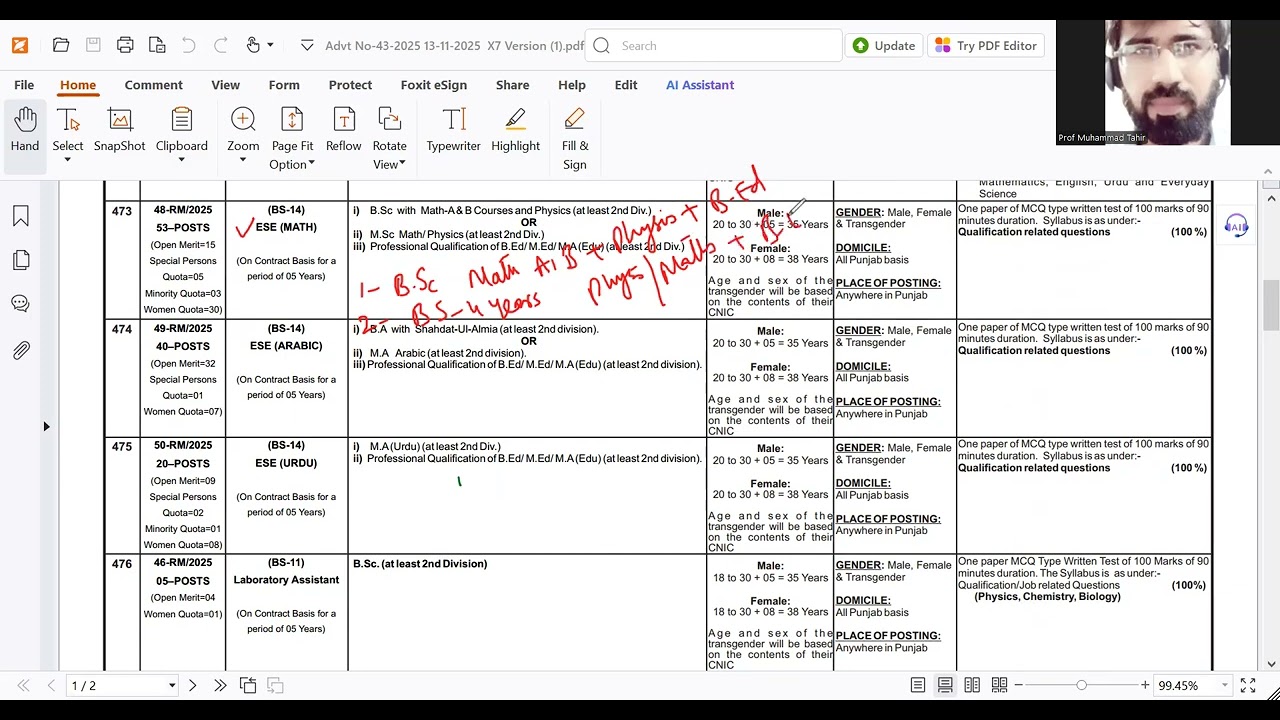This screenshot has width=1280, height=720.
Task: Click the Update button
Action: 884,45
